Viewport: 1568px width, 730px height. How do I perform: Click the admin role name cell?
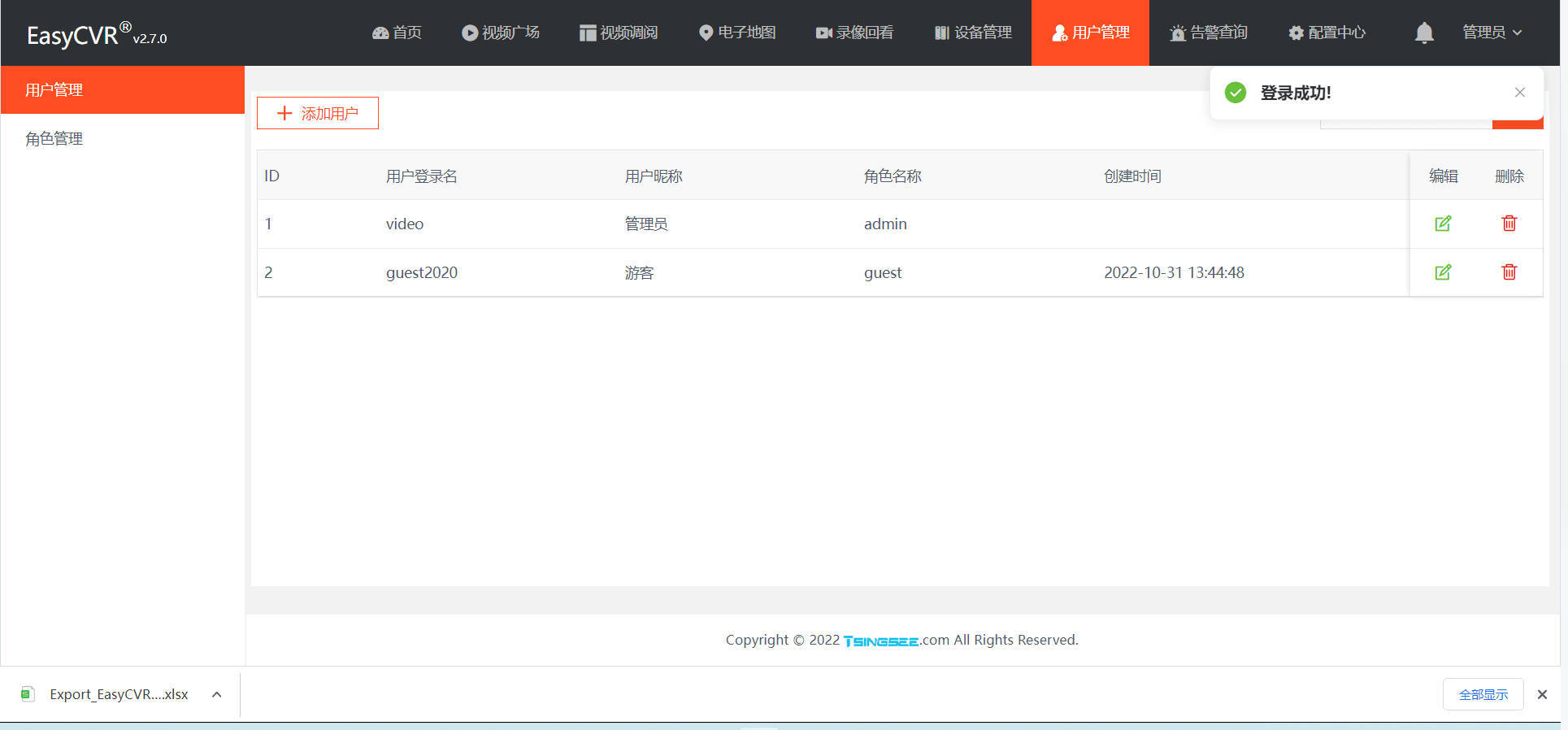[x=885, y=224]
